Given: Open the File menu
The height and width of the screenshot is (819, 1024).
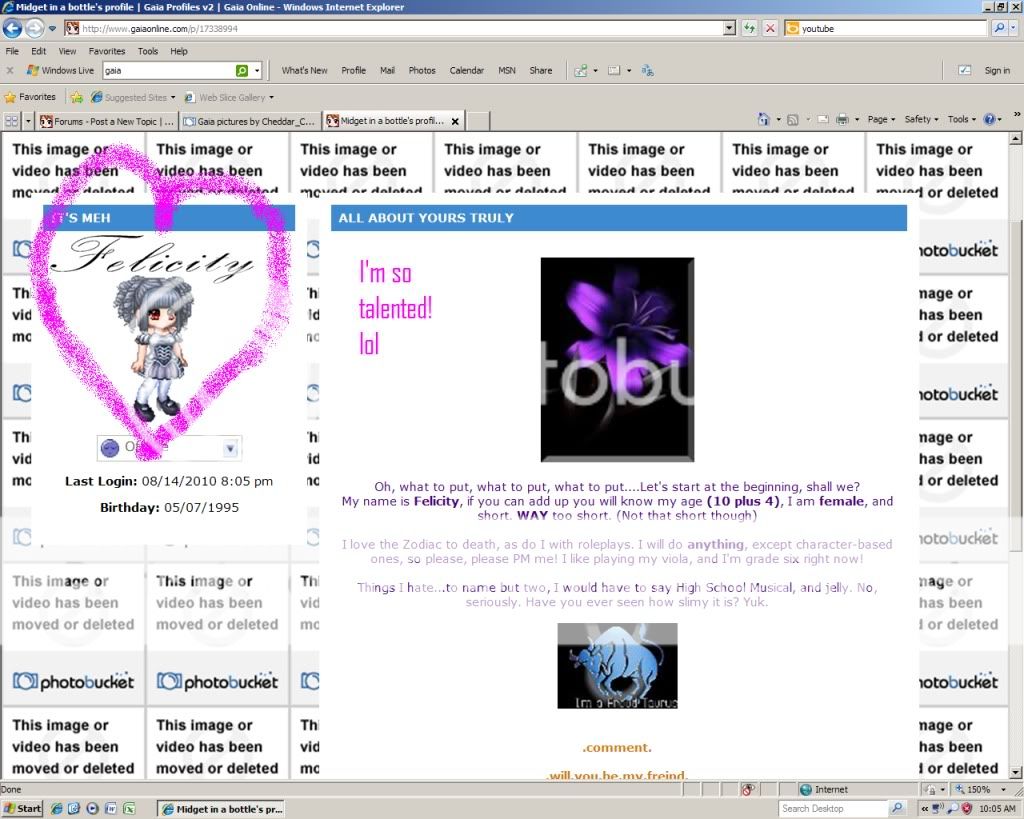Looking at the screenshot, I should click(12, 51).
